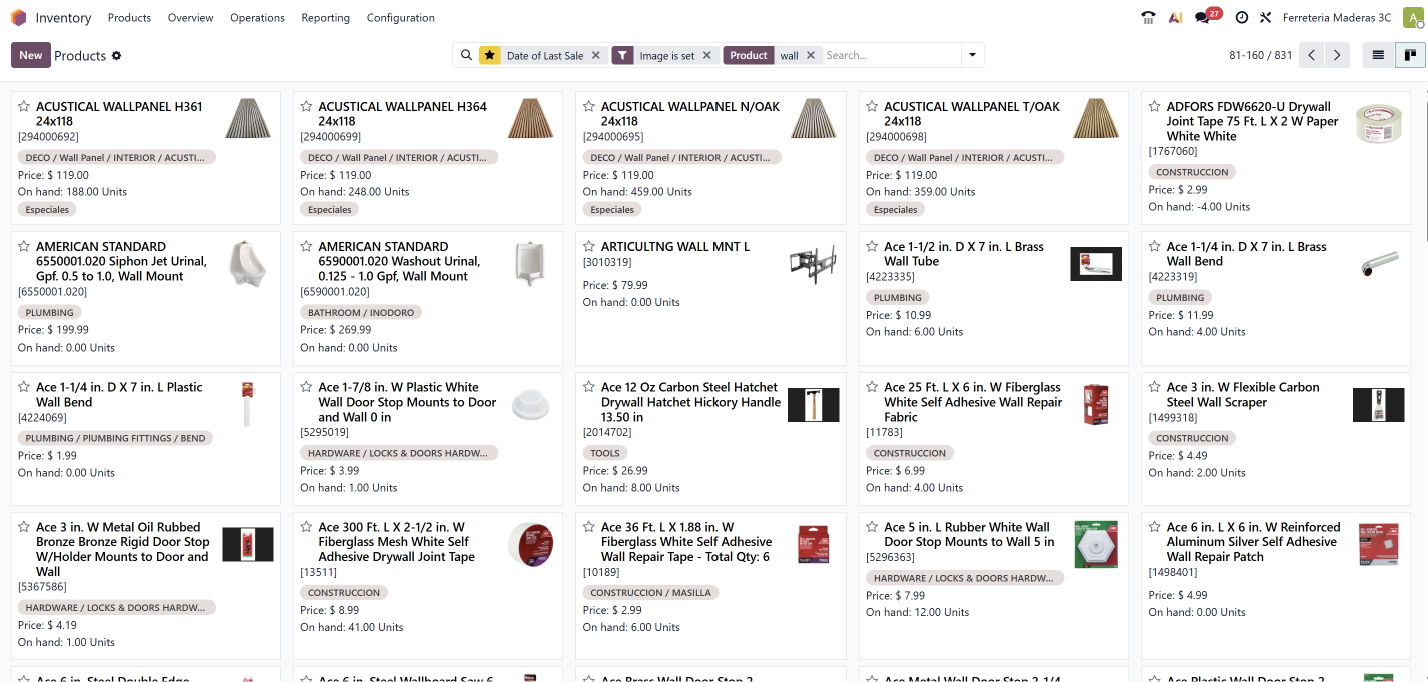Open the wall-mount urinal 6550001.020 thumbnail
1428x682 pixels.
248,265
